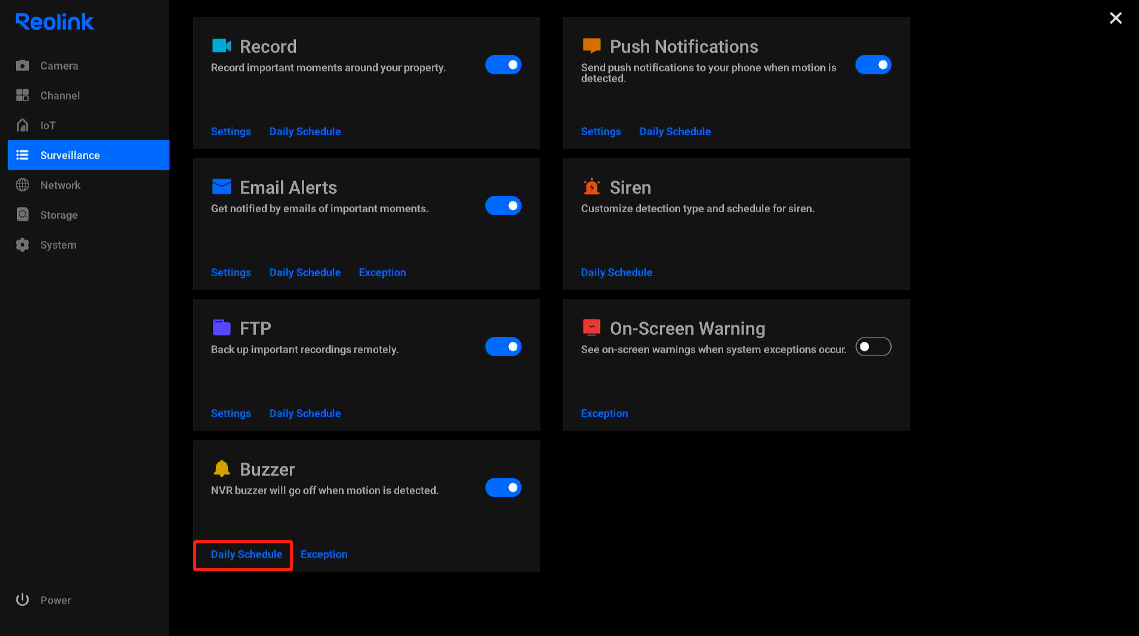Open Record Daily Schedule
Screen dimensions: 1139x636
point(305,131)
